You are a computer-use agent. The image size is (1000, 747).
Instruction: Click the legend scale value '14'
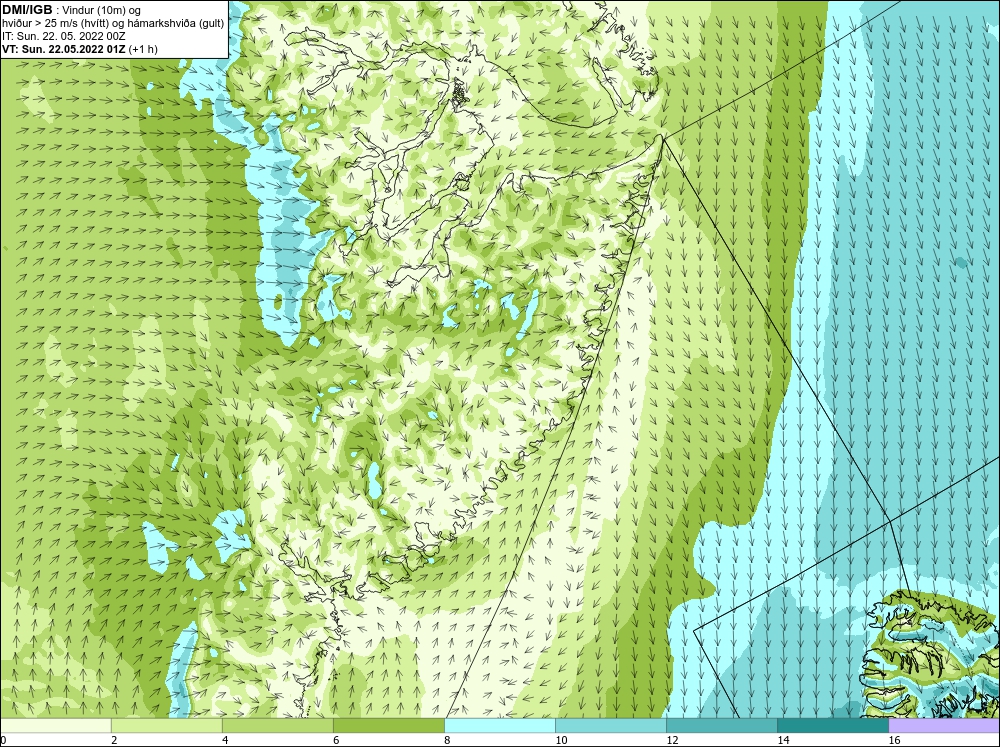[783, 740]
